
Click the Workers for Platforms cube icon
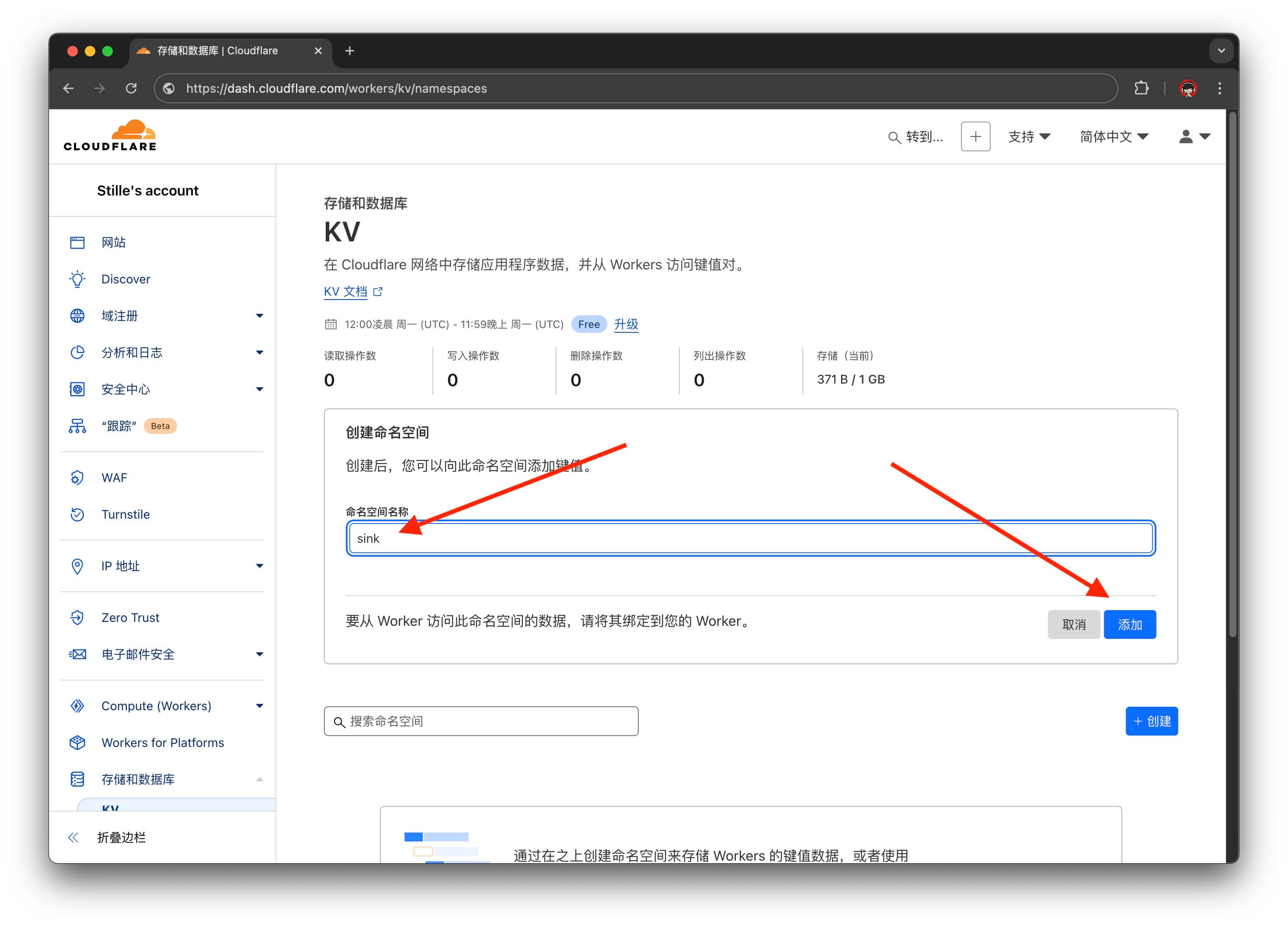click(x=77, y=742)
